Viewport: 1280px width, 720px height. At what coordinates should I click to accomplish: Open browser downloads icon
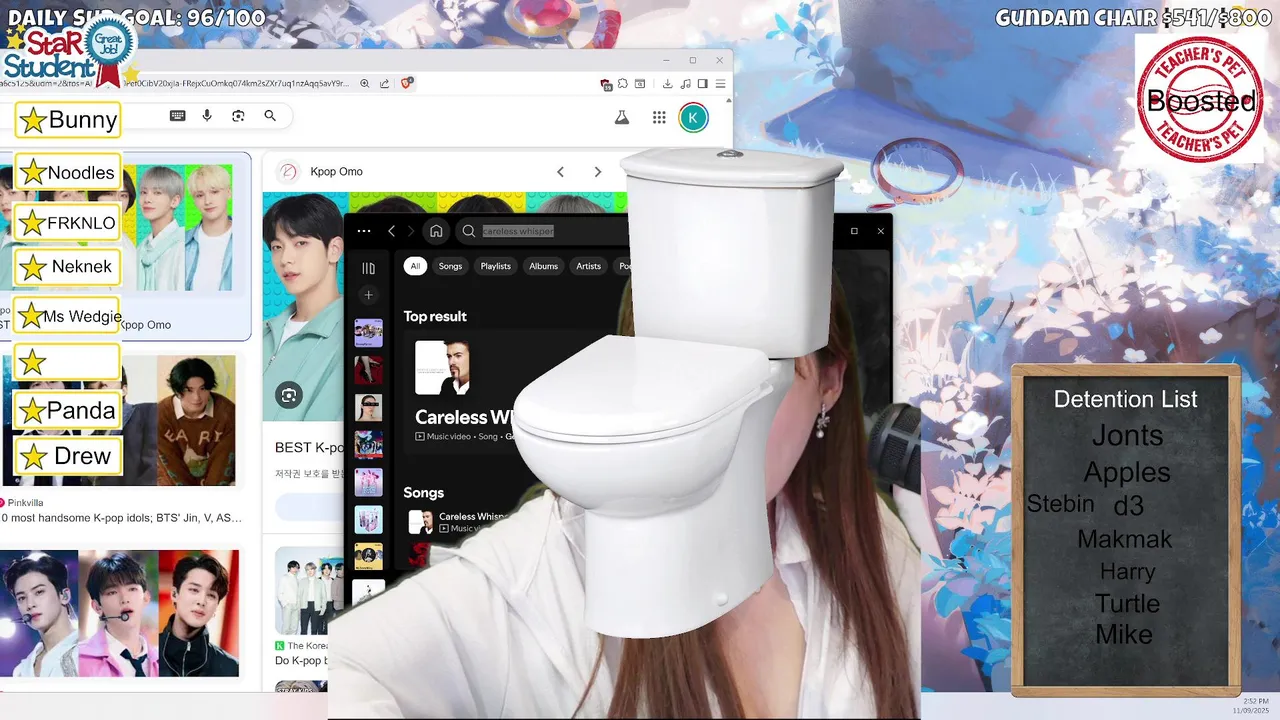coord(668,84)
